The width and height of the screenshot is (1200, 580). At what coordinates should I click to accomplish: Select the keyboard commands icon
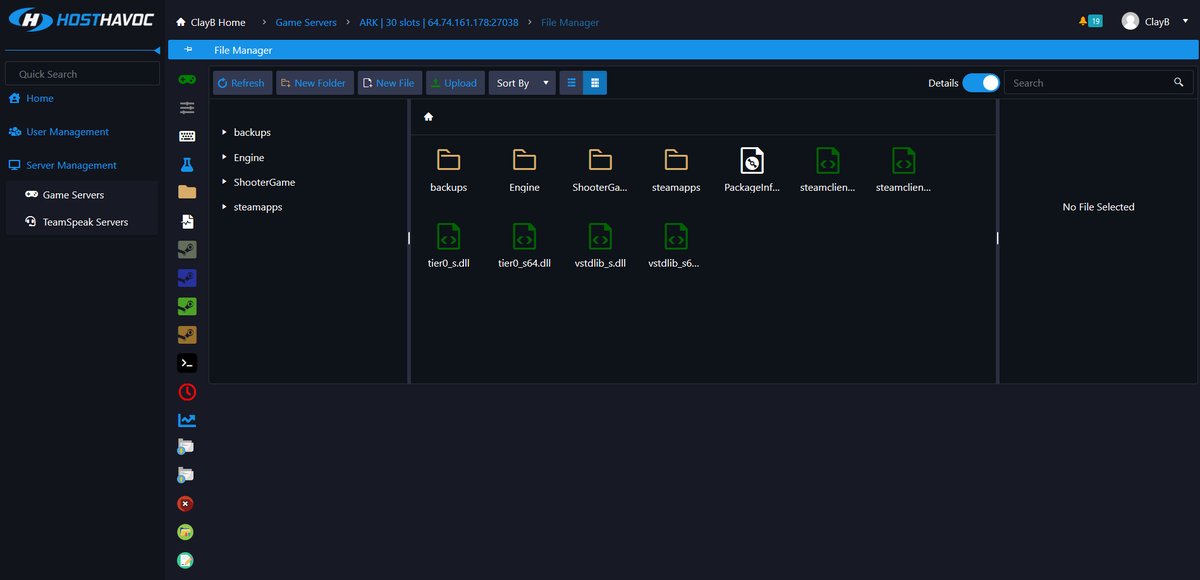point(186,135)
